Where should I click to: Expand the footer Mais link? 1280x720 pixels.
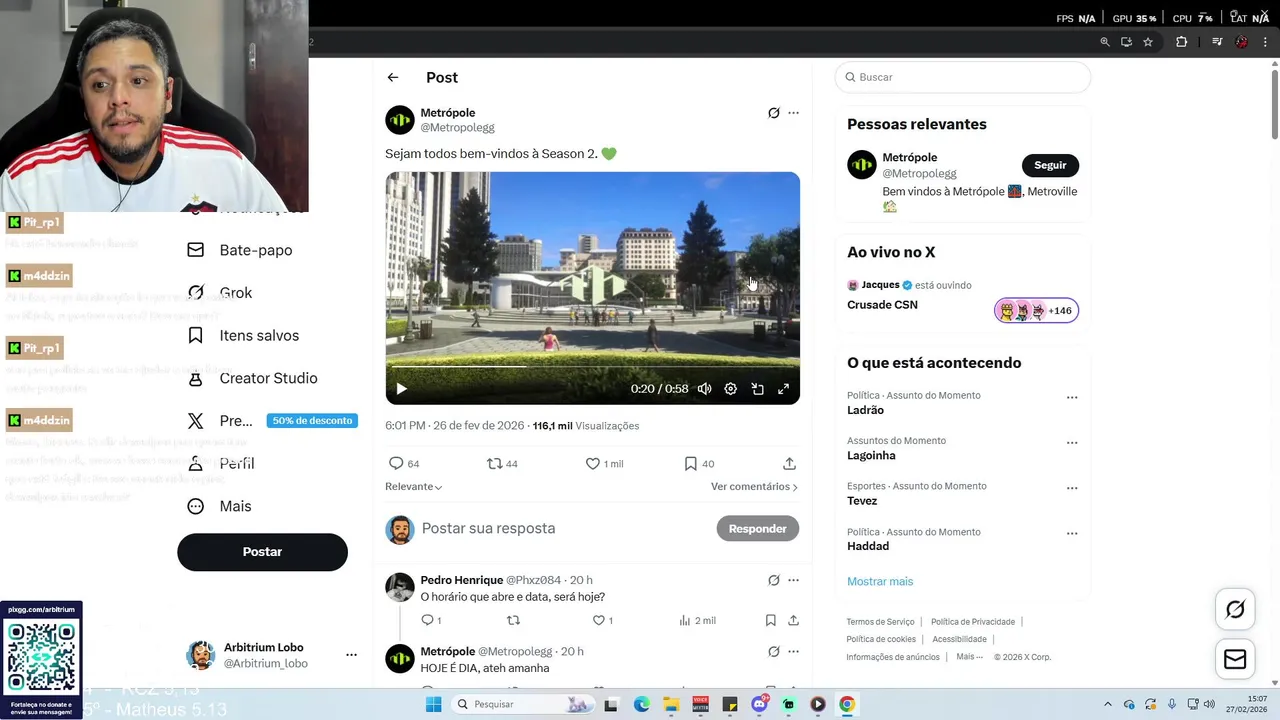[x=969, y=657]
